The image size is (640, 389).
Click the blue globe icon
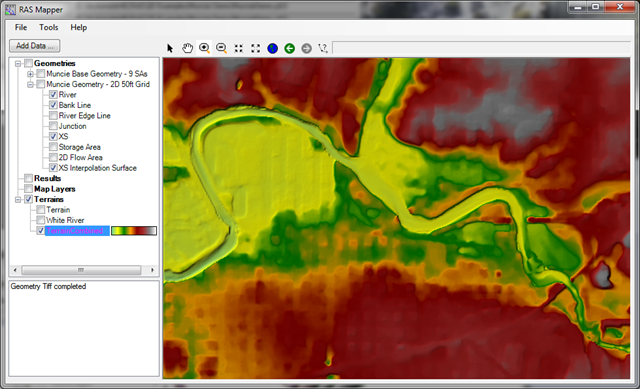272,49
